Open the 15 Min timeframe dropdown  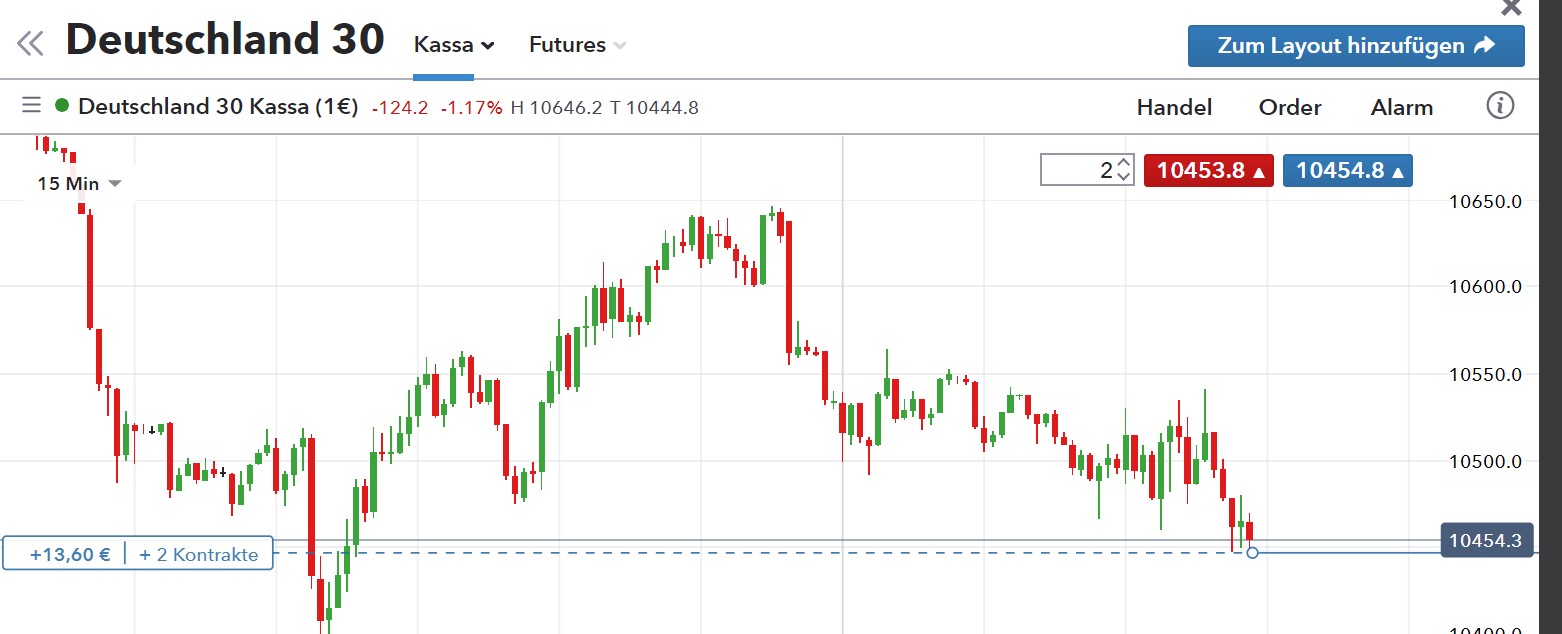tap(79, 183)
